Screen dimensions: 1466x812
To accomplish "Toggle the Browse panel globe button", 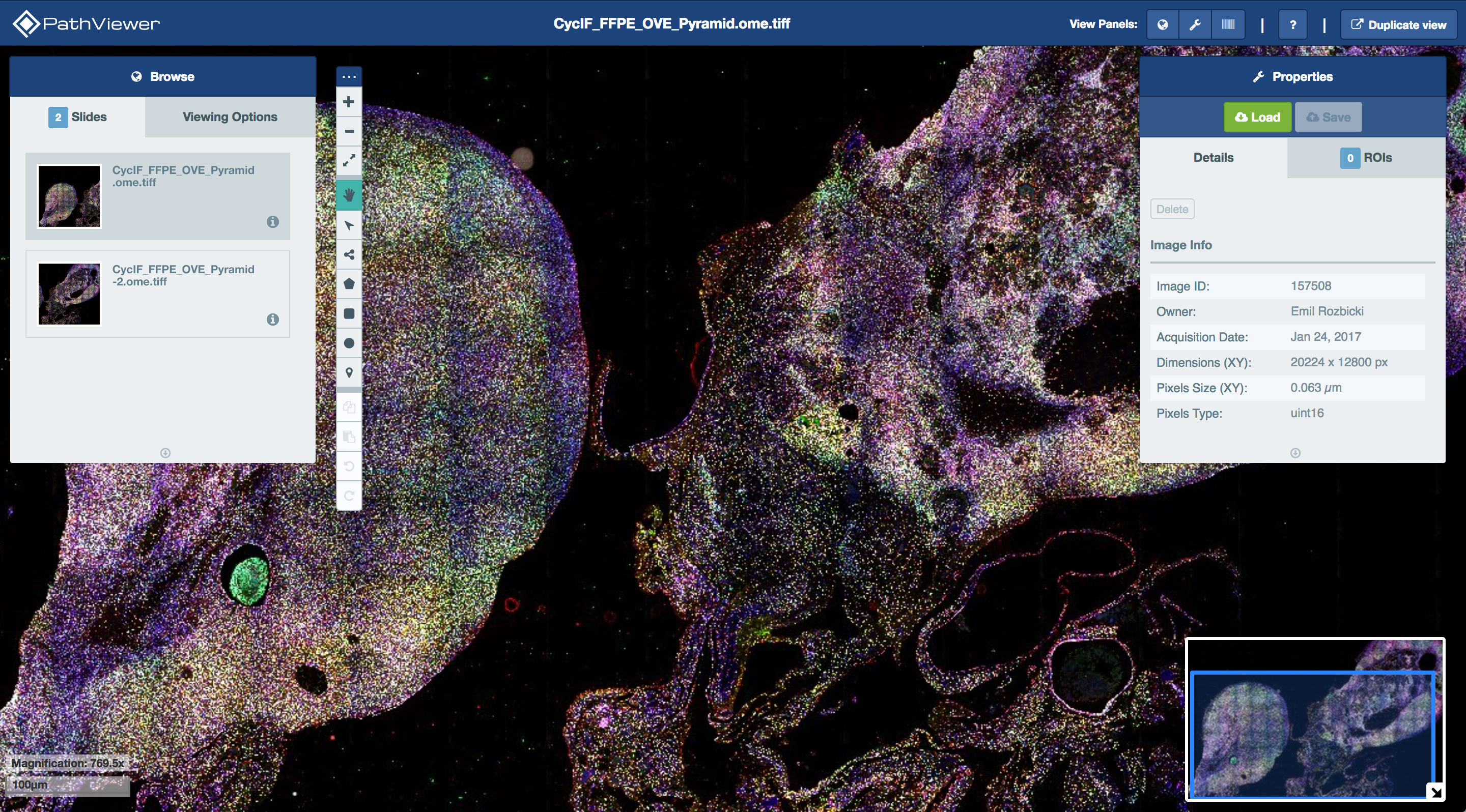I will click(1162, 24).
